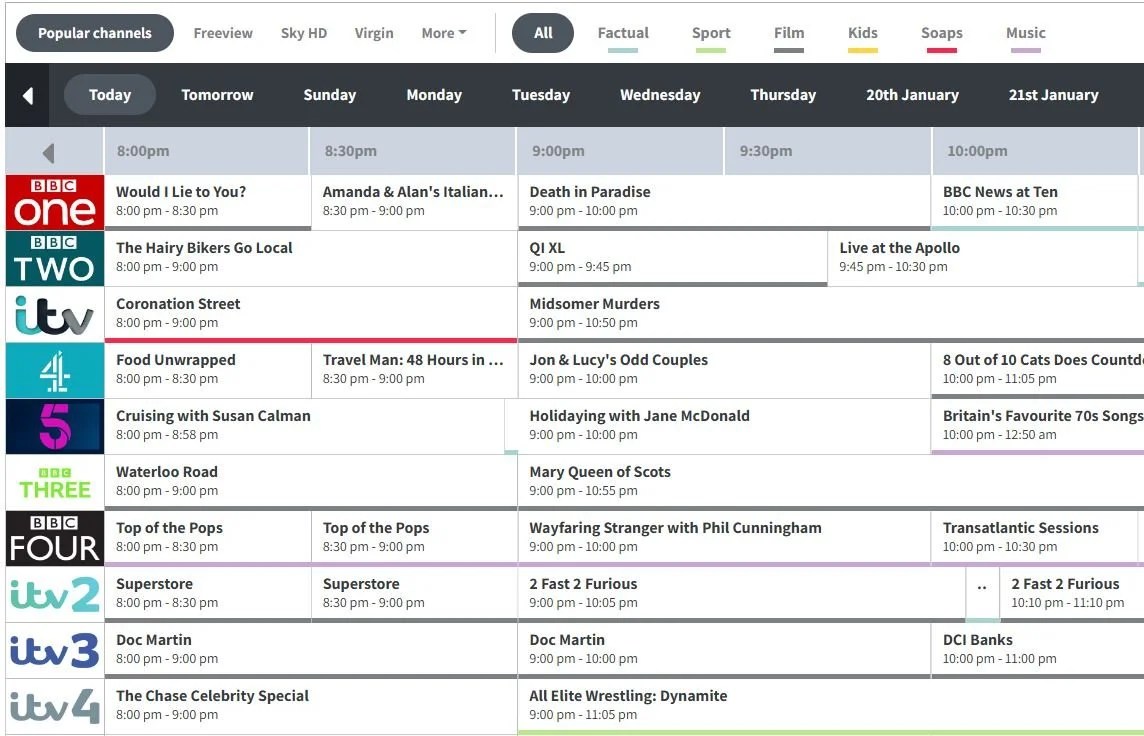The width and height of the screenshot is (1144, 736).
Task: Select the Popular channels filter
Action: [95, 33]
